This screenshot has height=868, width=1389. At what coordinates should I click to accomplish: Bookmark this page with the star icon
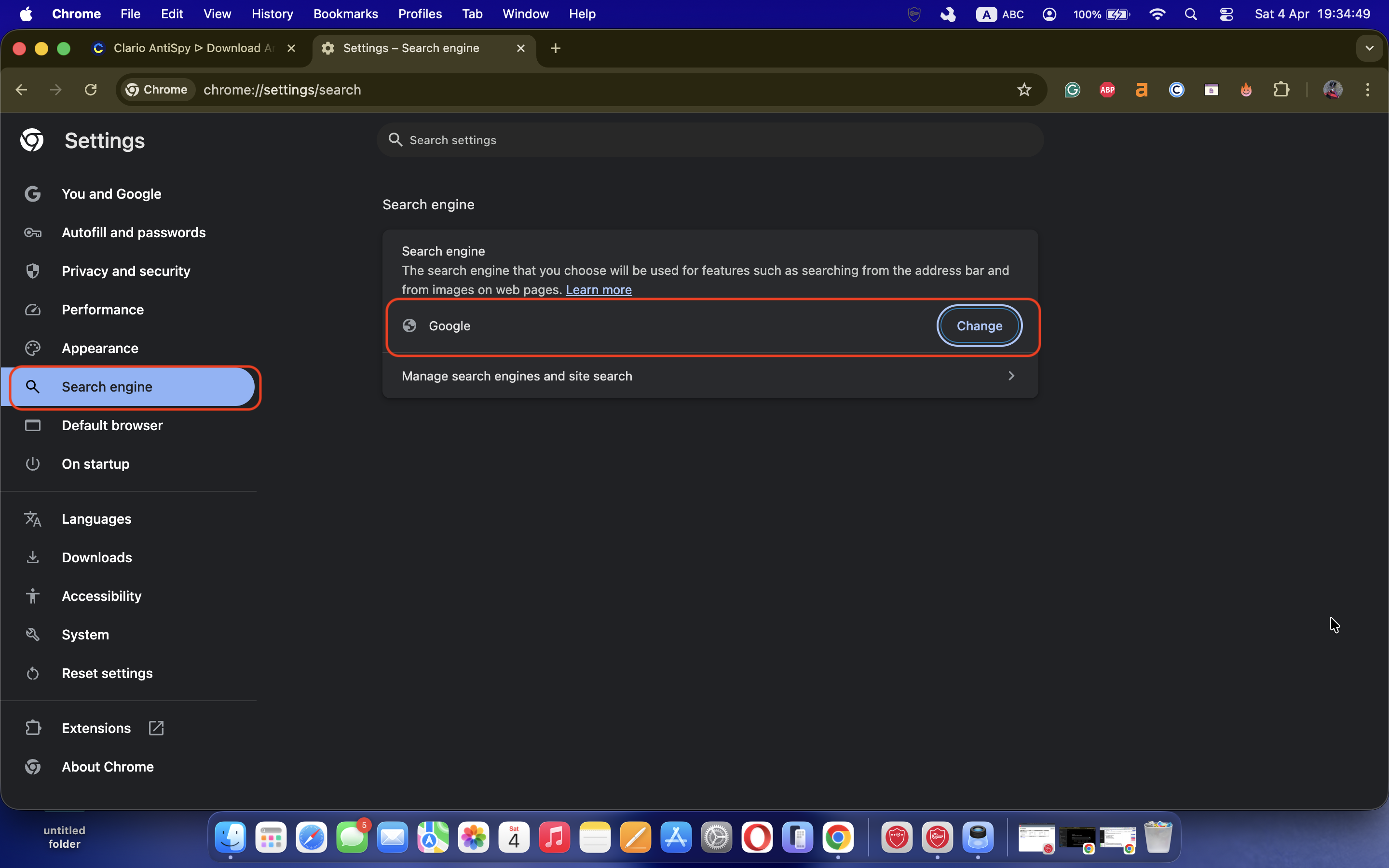[x=1024, y=90]
